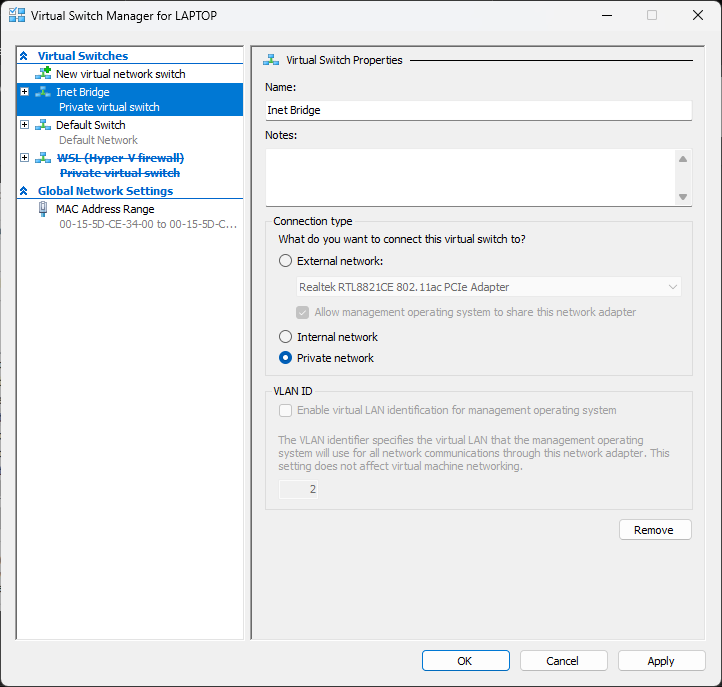Click the Virtual Switch Properties header icon
This screenshot has width=722, height=687.
click(269, 60)
